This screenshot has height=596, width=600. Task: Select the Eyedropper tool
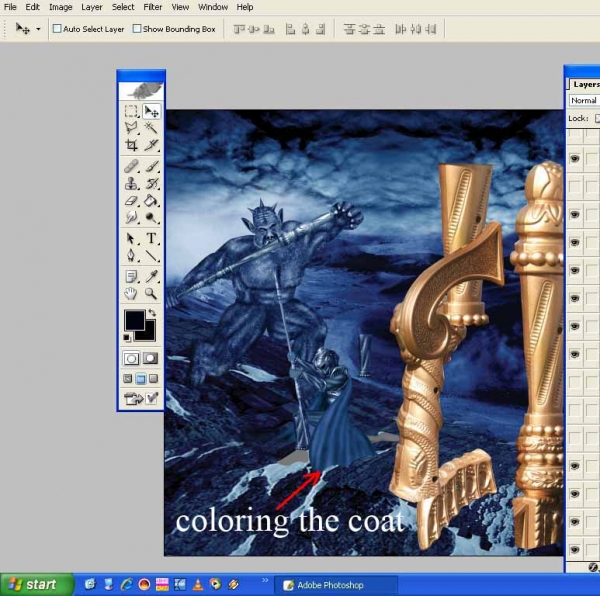[x=151, y=276]
